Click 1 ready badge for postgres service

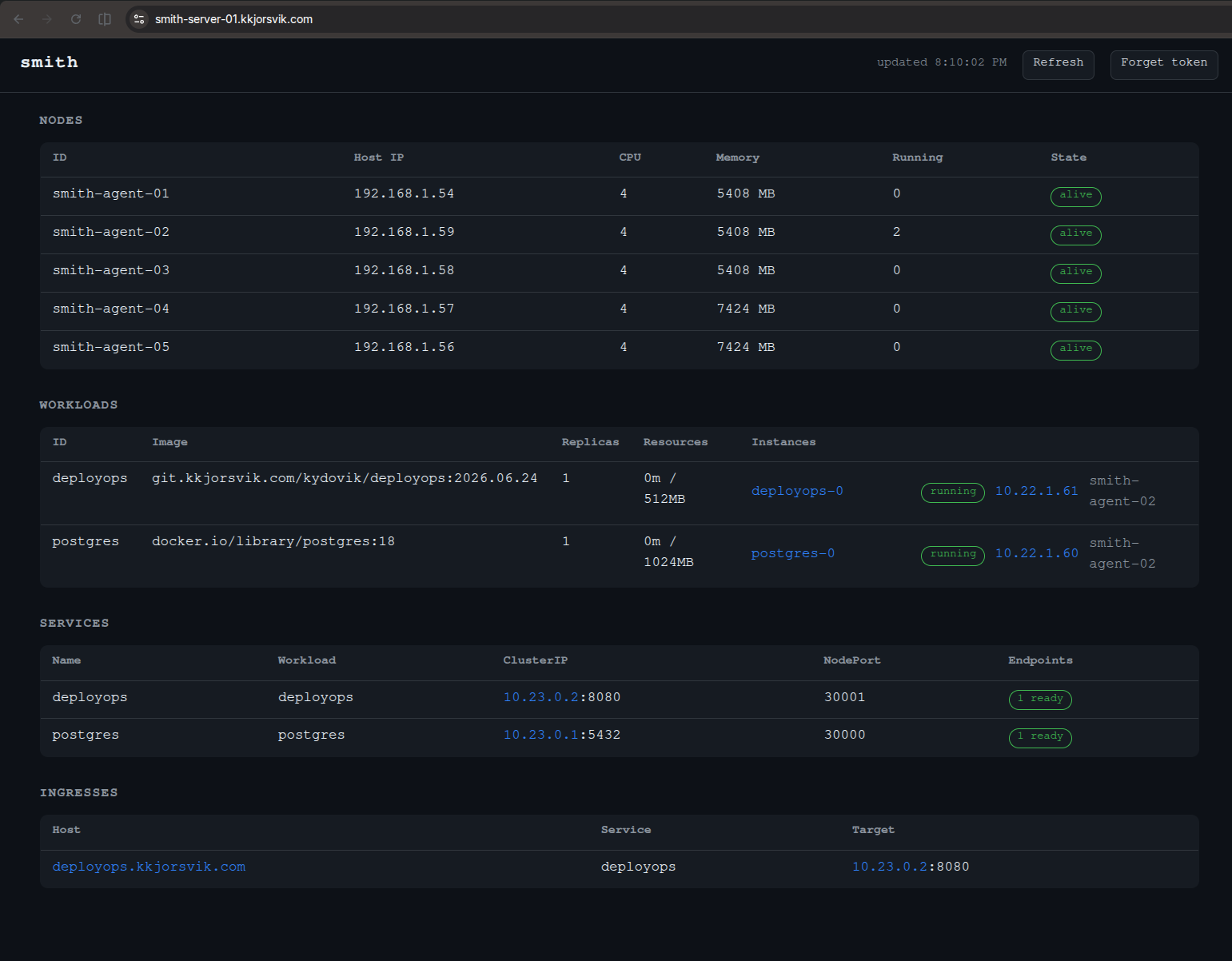(x=1039, y=737)
